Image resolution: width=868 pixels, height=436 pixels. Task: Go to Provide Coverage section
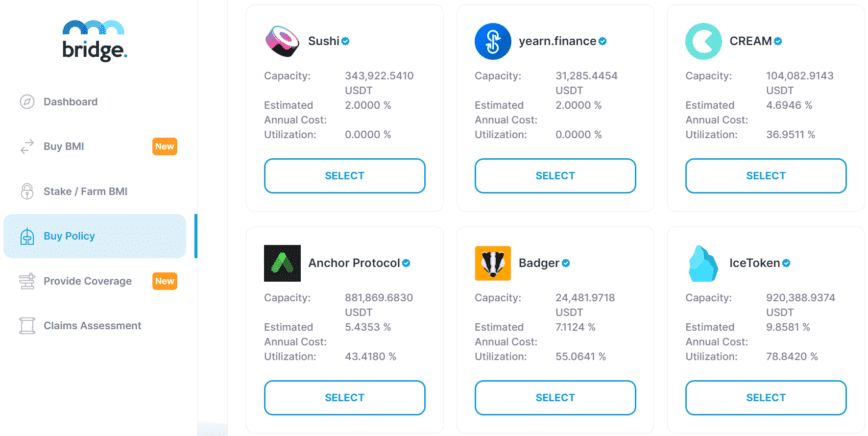[x=87, y=281]
